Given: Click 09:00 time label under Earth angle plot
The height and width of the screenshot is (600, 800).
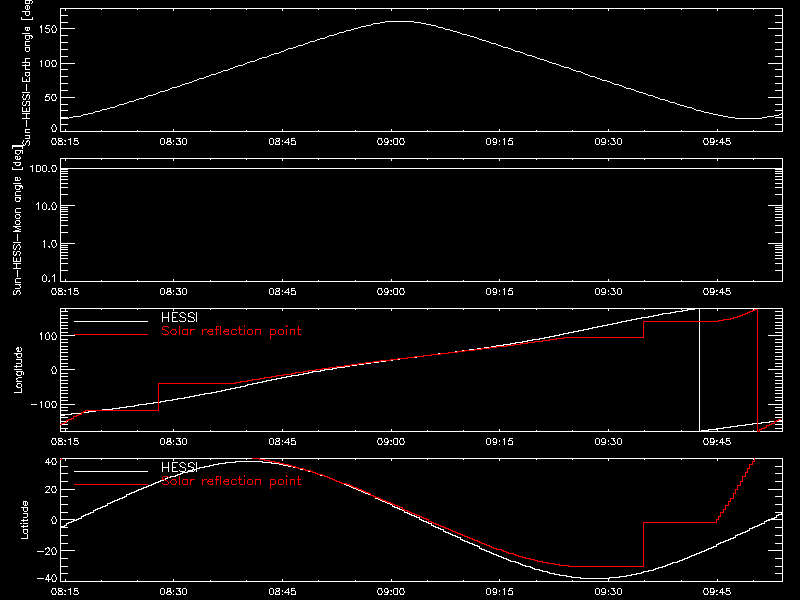Looking at the screenshot, I should click(x=391, y=141).
